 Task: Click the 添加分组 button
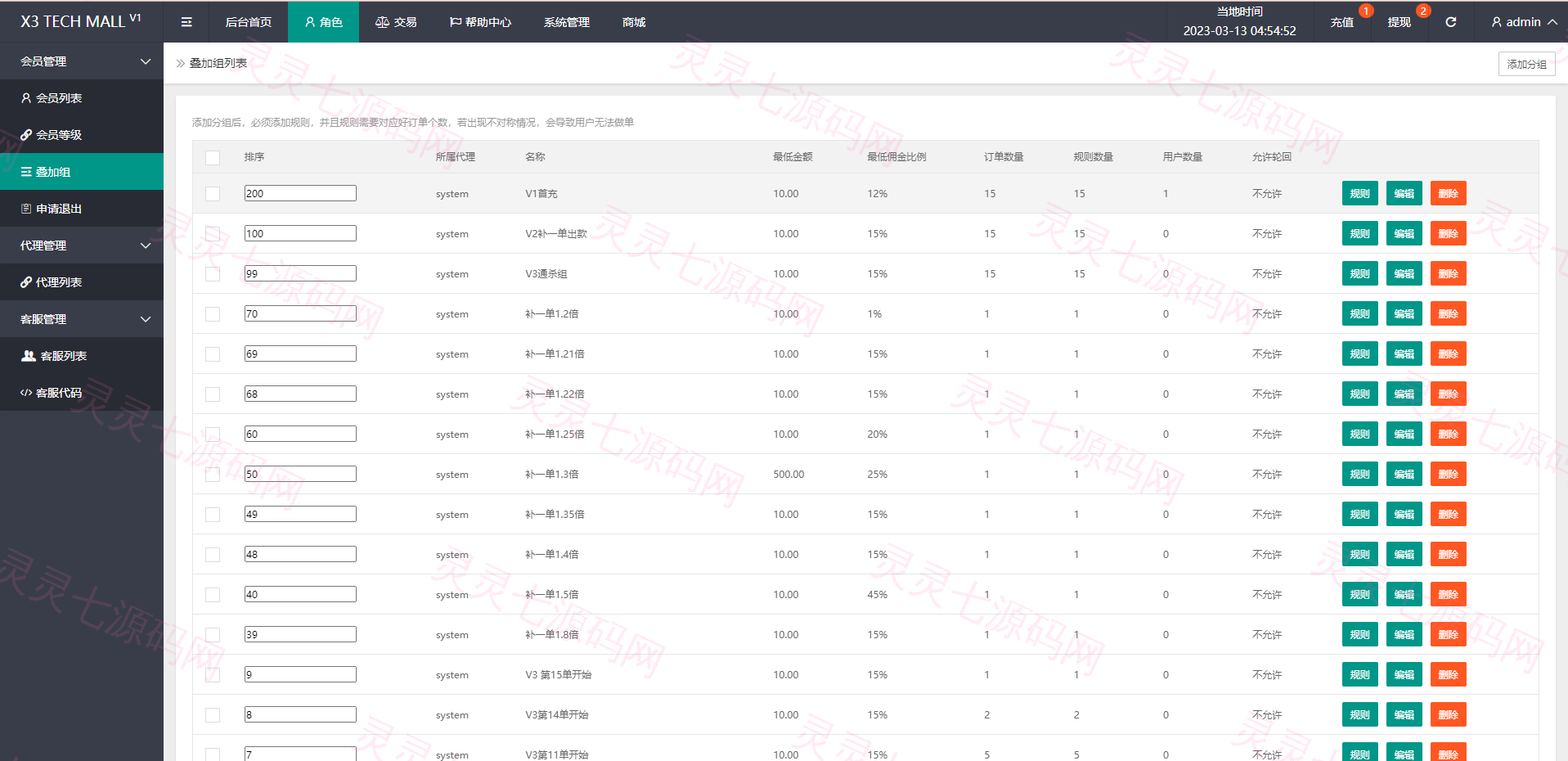(x=1526, y=64)
